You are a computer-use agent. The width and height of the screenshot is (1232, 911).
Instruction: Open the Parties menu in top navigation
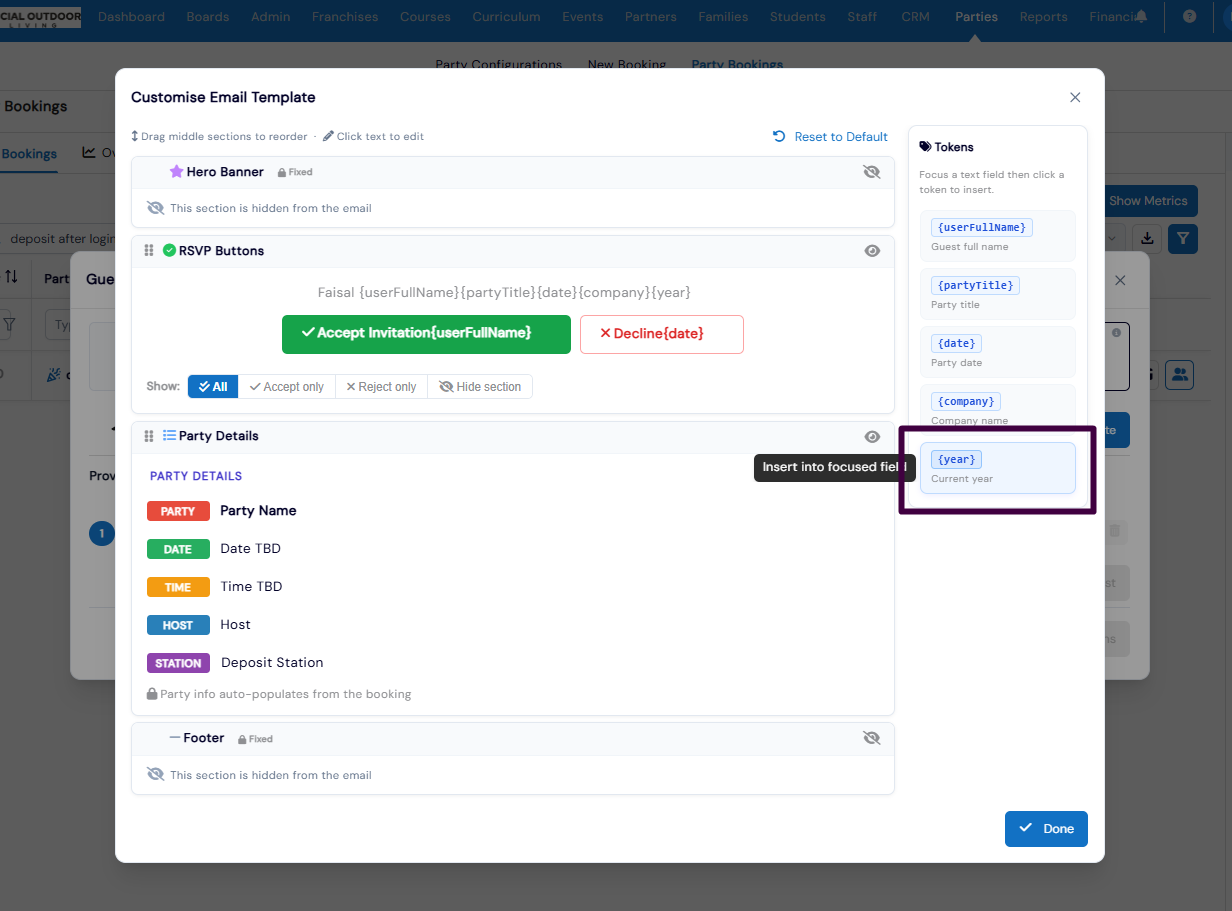point(976,17)
